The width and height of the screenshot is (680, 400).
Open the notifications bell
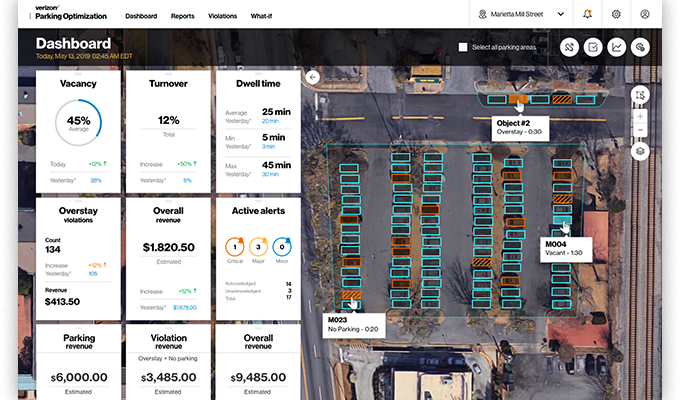[x=587, y=14]
